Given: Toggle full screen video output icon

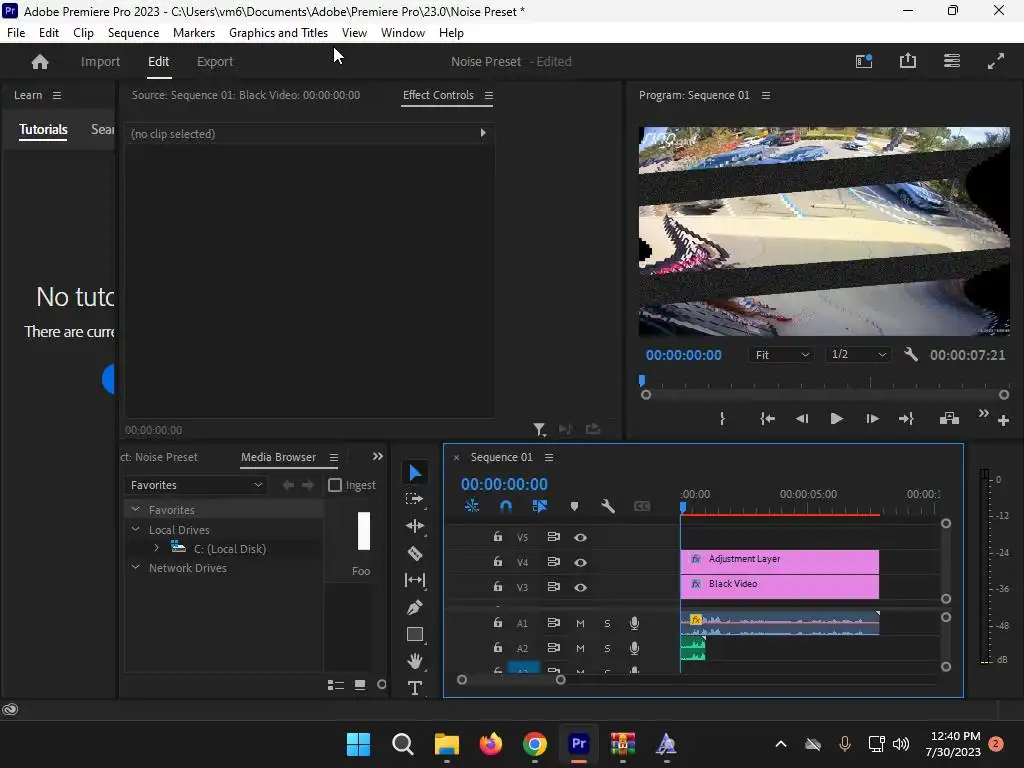Looking at the screenshot, I should tap(995, 61).
